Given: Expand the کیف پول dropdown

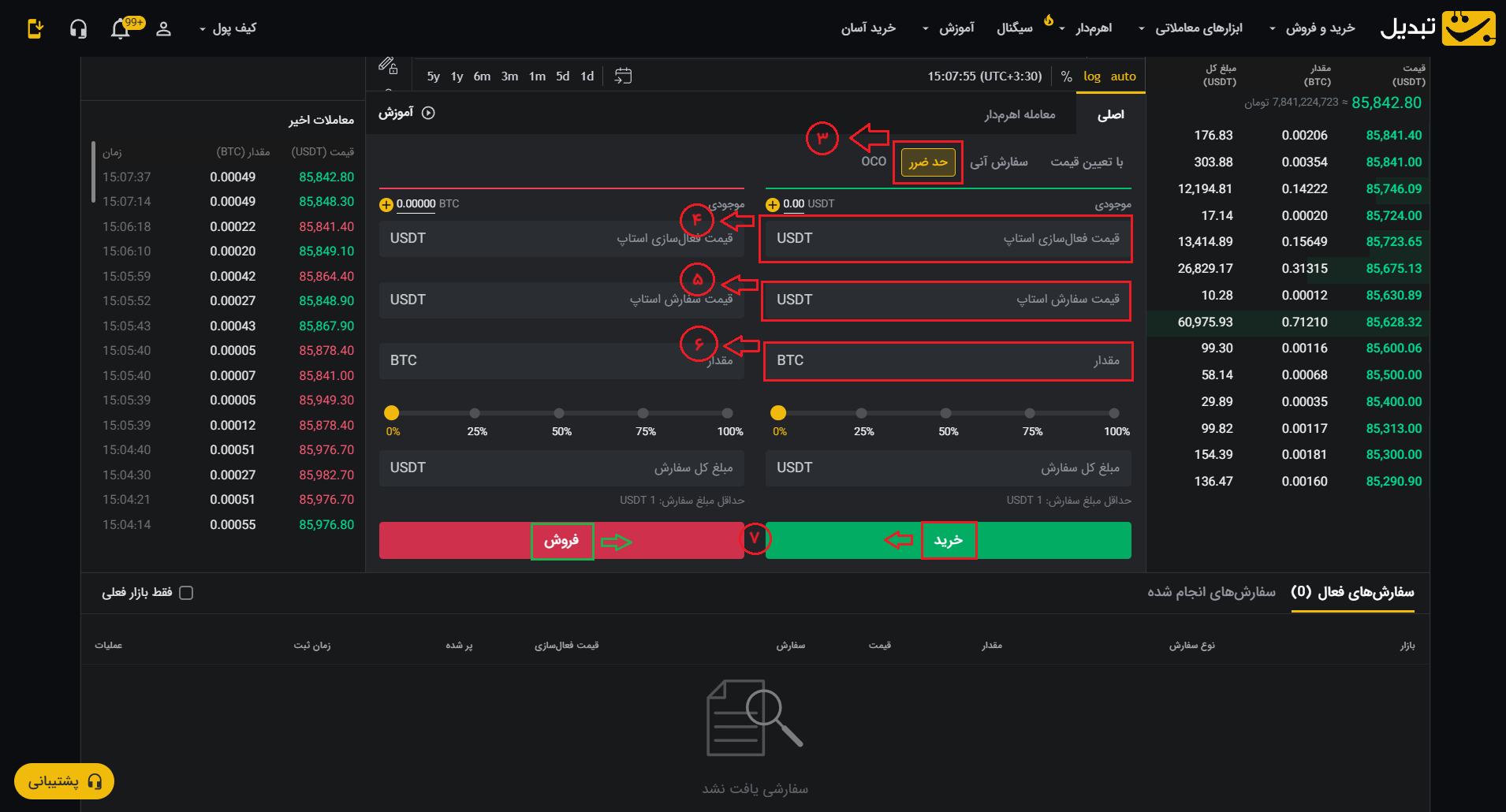Looking at the screenshot, I should coord(228,28).
